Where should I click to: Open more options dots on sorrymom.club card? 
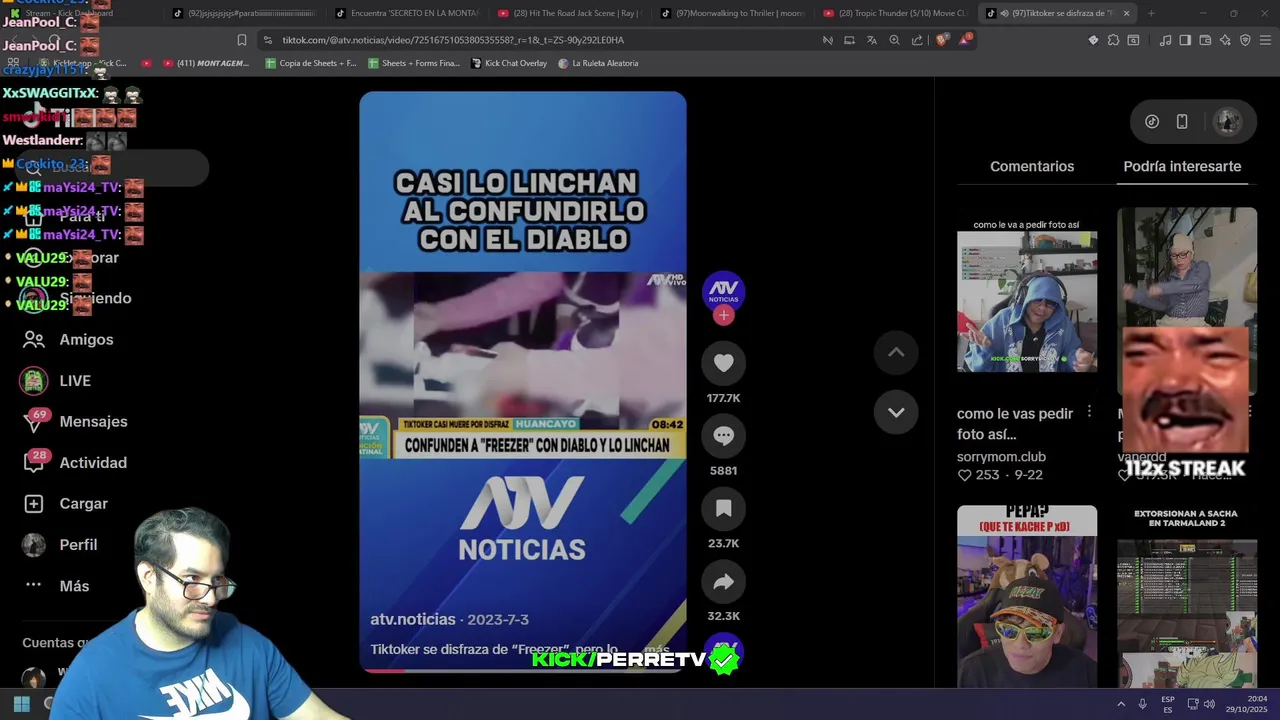tap(1089, 412)
